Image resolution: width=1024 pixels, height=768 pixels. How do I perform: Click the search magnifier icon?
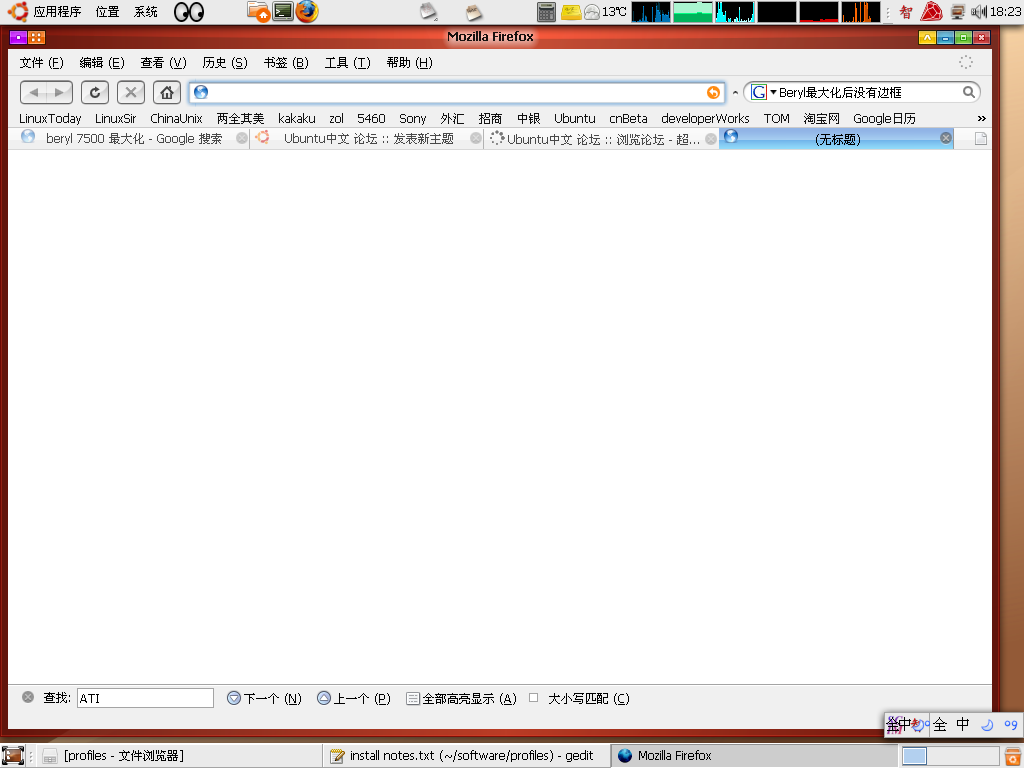coord(968,92)
